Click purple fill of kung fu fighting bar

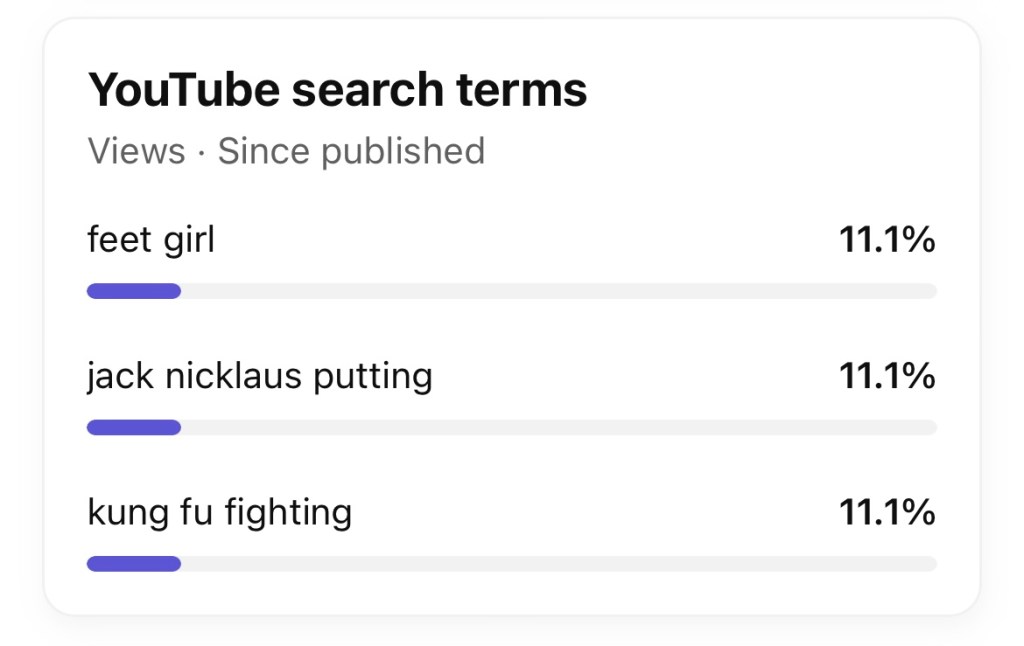134,564
